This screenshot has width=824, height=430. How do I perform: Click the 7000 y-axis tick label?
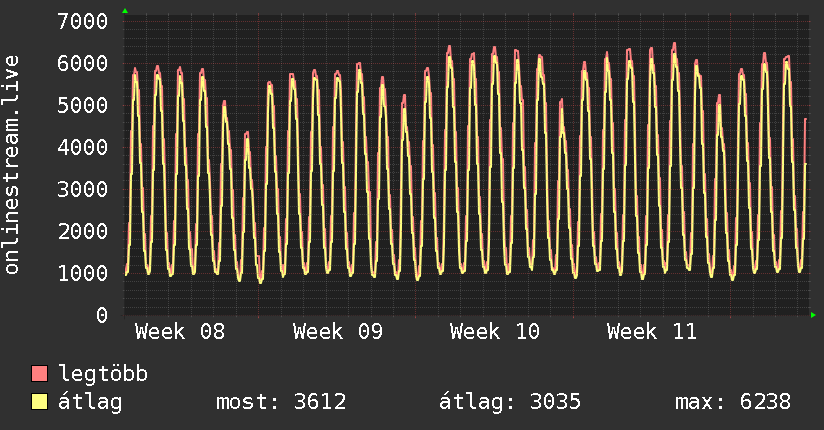point(83,21)
